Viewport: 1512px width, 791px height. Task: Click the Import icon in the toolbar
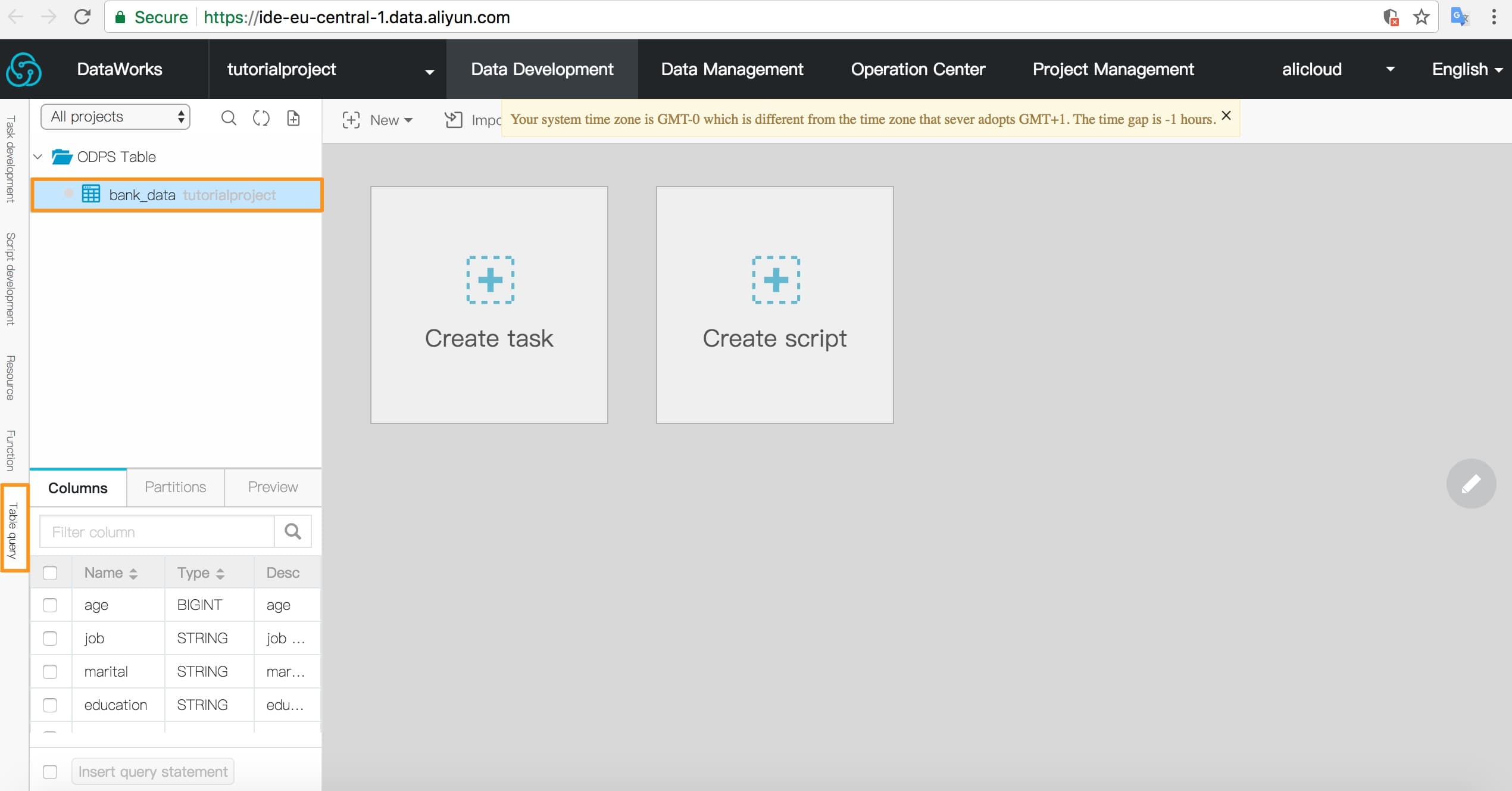click(x=454, y=120)
